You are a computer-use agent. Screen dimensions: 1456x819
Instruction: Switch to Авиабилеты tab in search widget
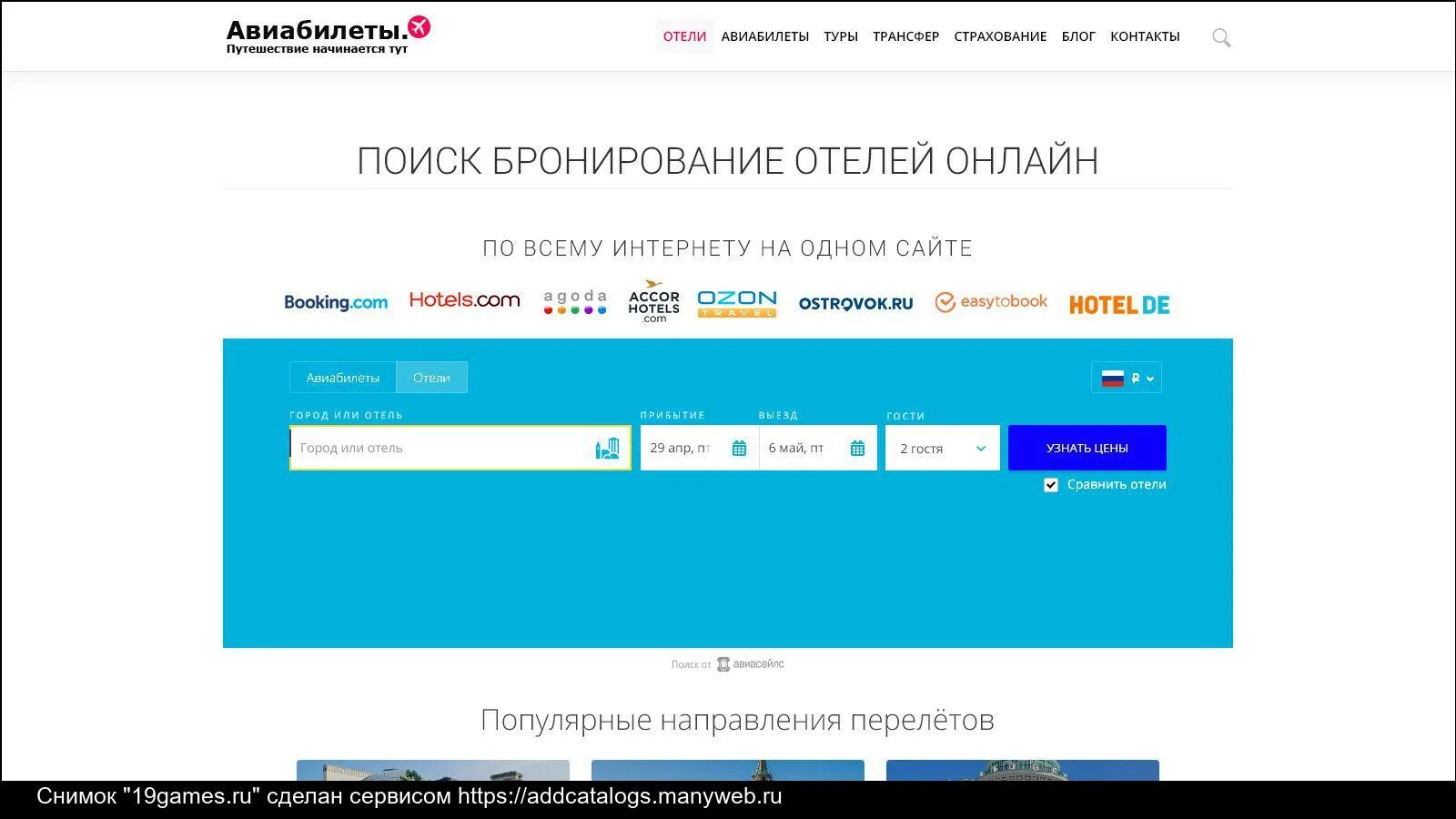[342, 378]
